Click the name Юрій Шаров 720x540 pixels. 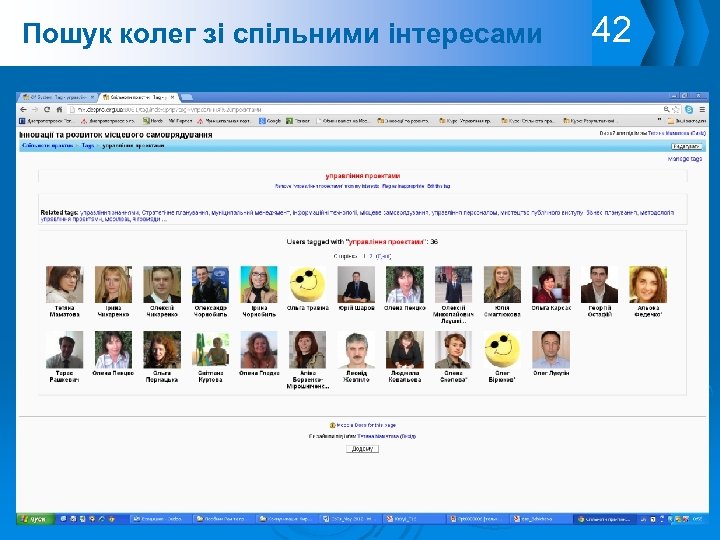(x=356, y=308)
